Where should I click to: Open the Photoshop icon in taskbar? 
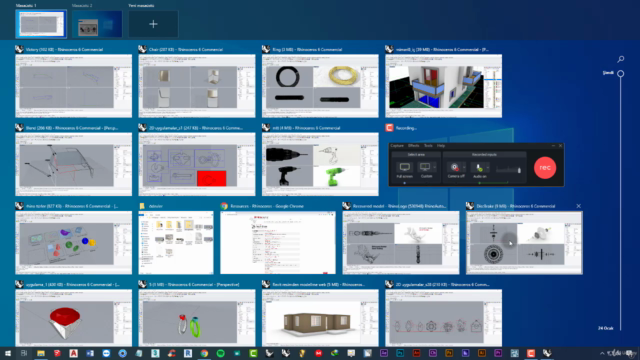click(400, 353)
